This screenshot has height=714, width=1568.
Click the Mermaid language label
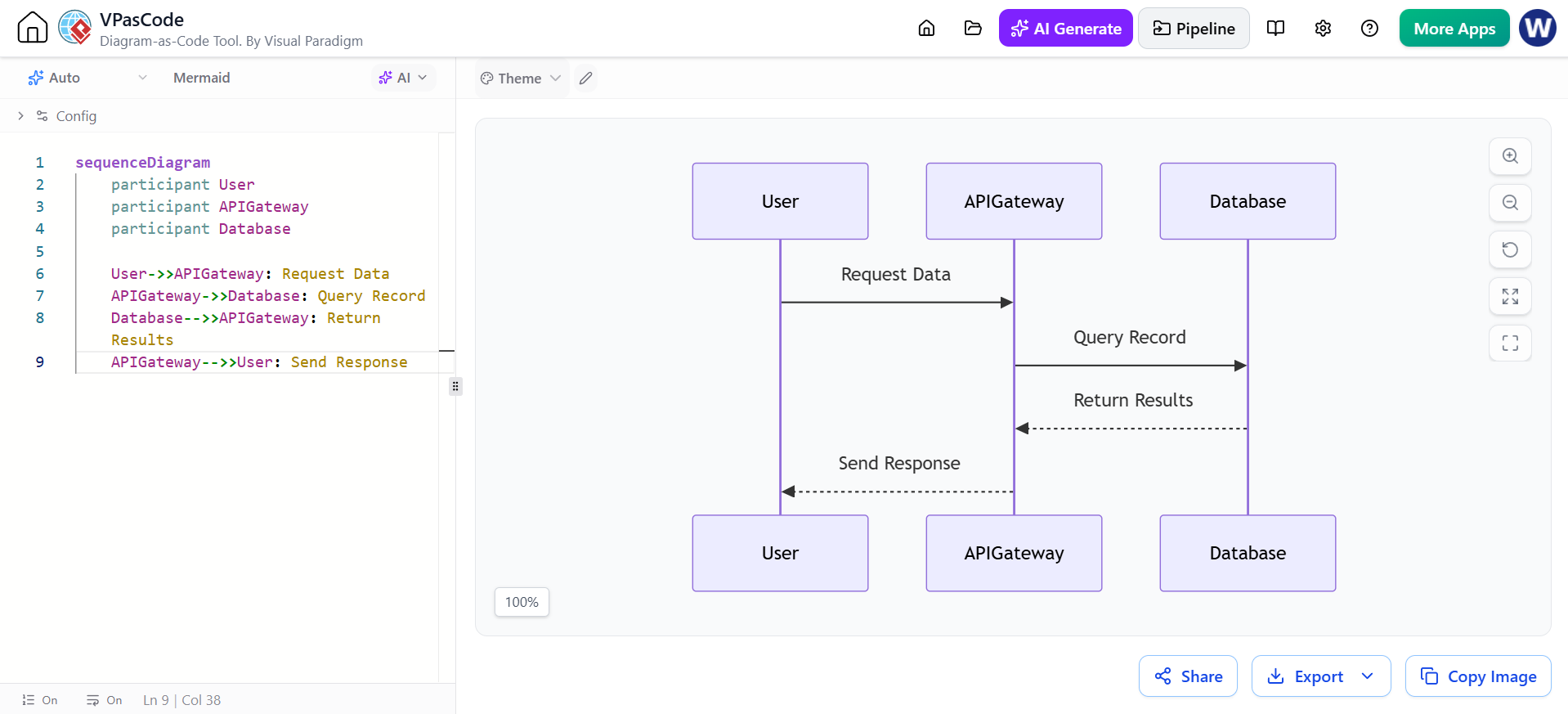tap(201, 78)
